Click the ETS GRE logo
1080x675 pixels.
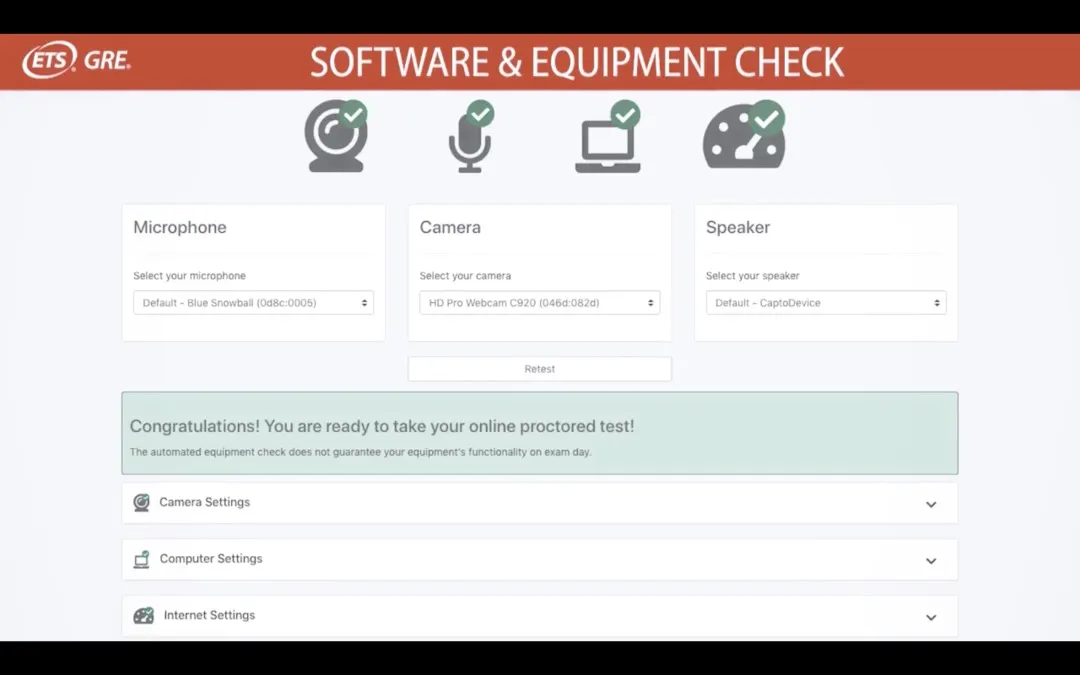coord(77,61)
